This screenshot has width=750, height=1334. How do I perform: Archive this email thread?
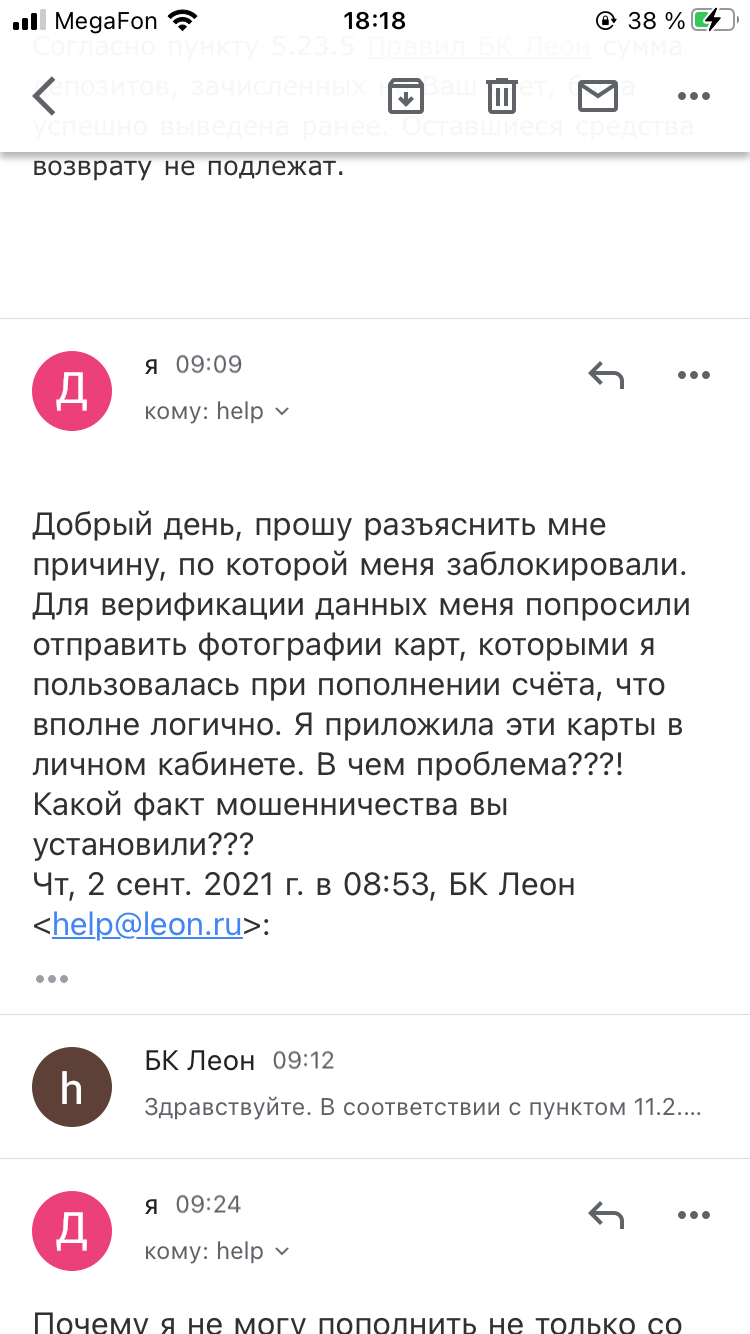[406, 96]
